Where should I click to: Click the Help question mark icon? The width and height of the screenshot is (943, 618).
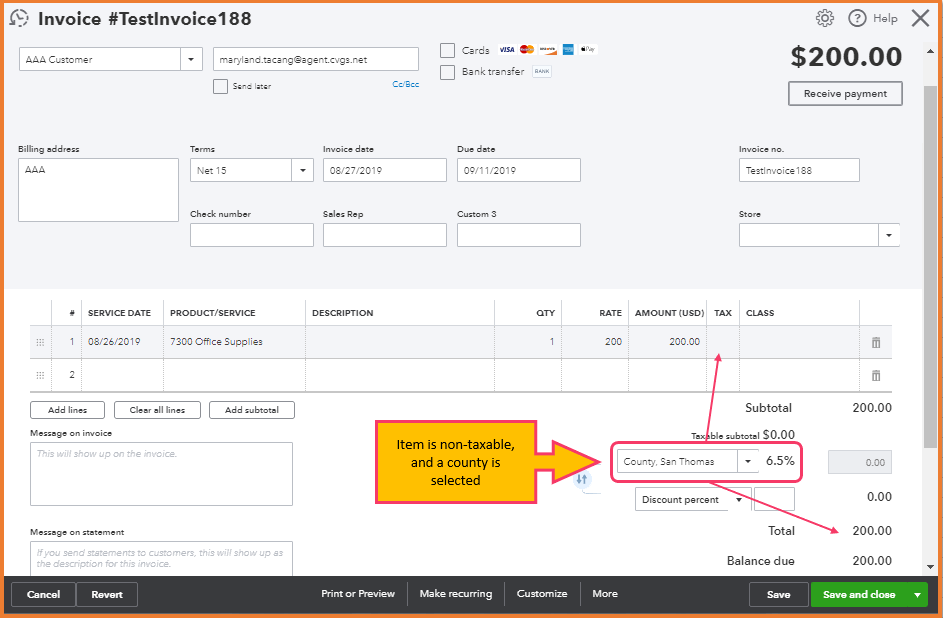[x=857, y=19]
